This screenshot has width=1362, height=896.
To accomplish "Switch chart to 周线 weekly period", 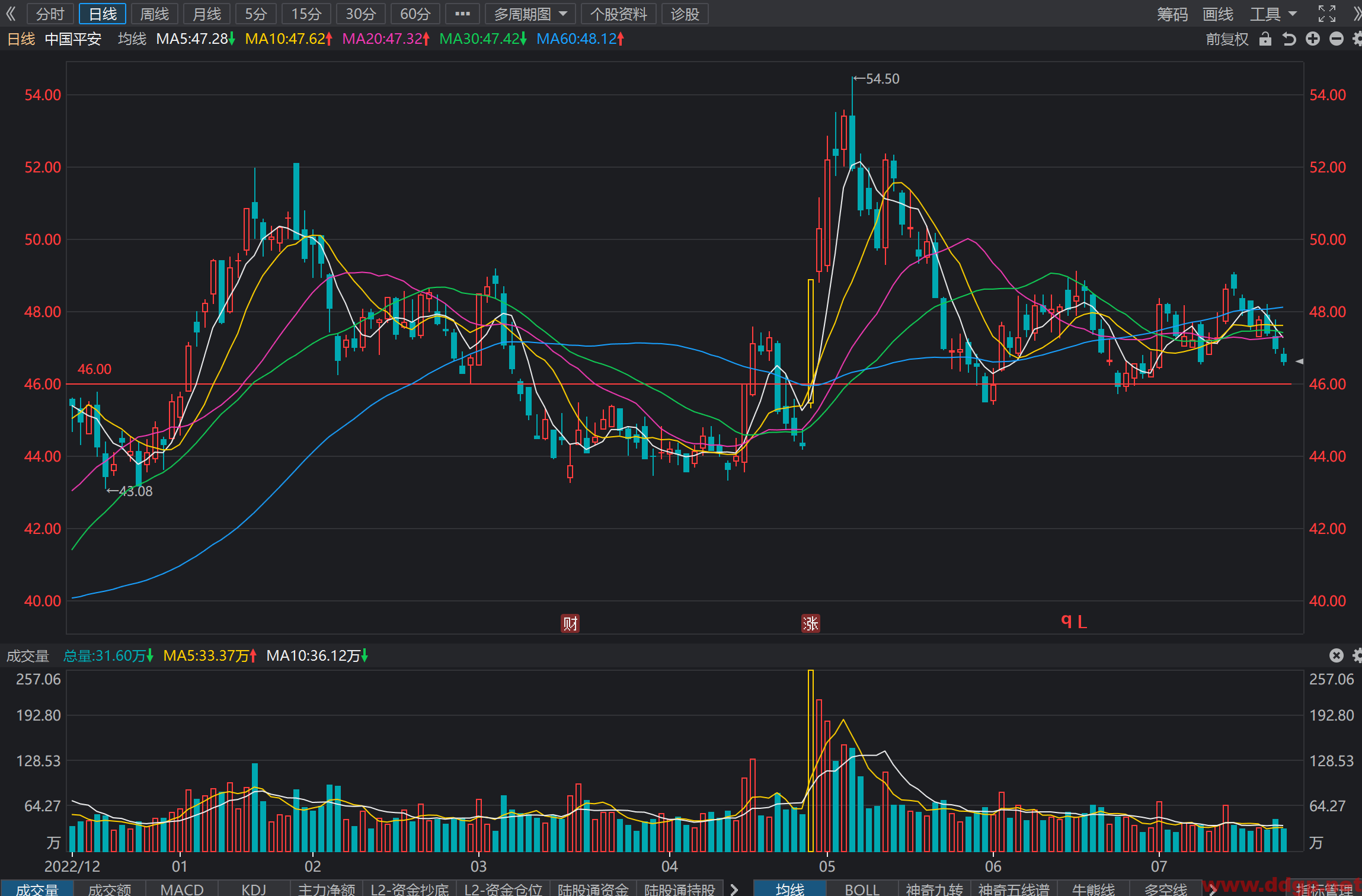I will click(x=155, y=14).
